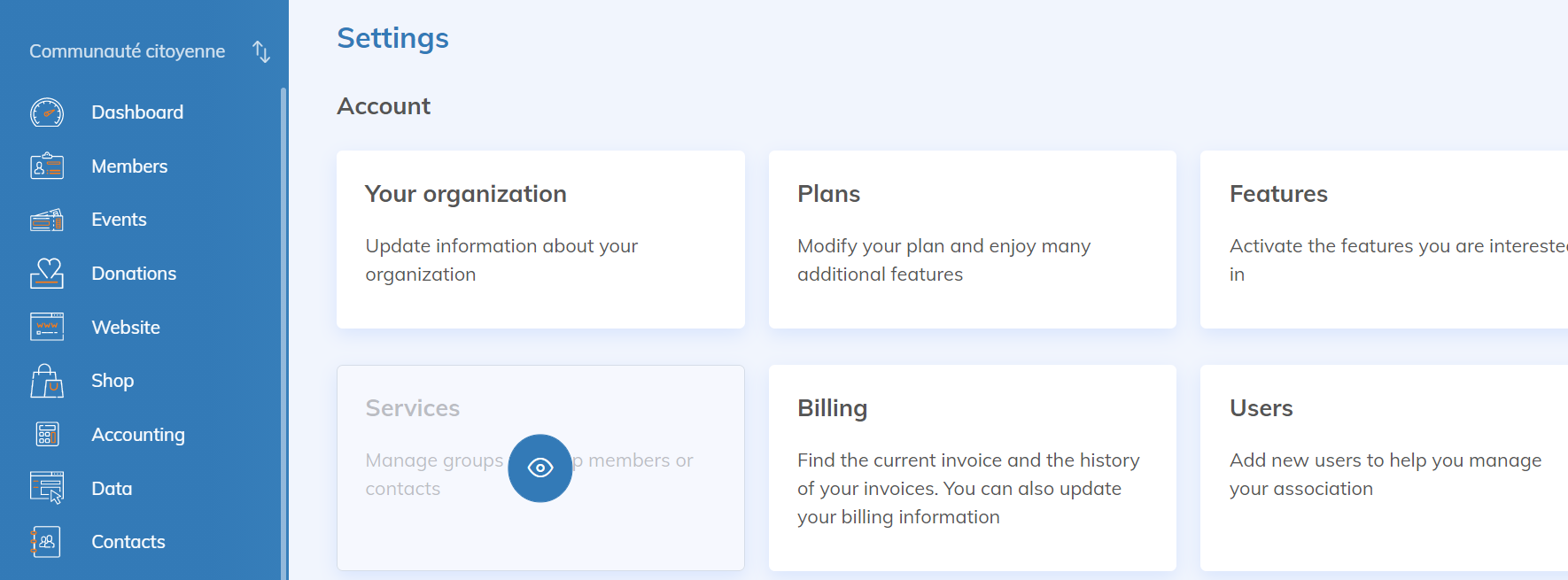Click the Members ID card icon

pyautogui.click(x=47, y=166)
